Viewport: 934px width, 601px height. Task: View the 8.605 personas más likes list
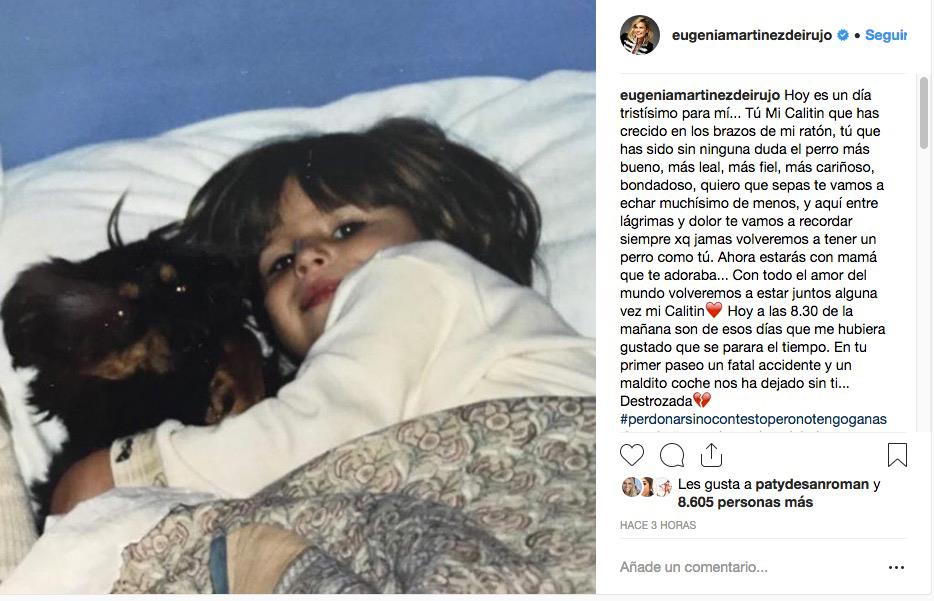(x=745, y=502)
